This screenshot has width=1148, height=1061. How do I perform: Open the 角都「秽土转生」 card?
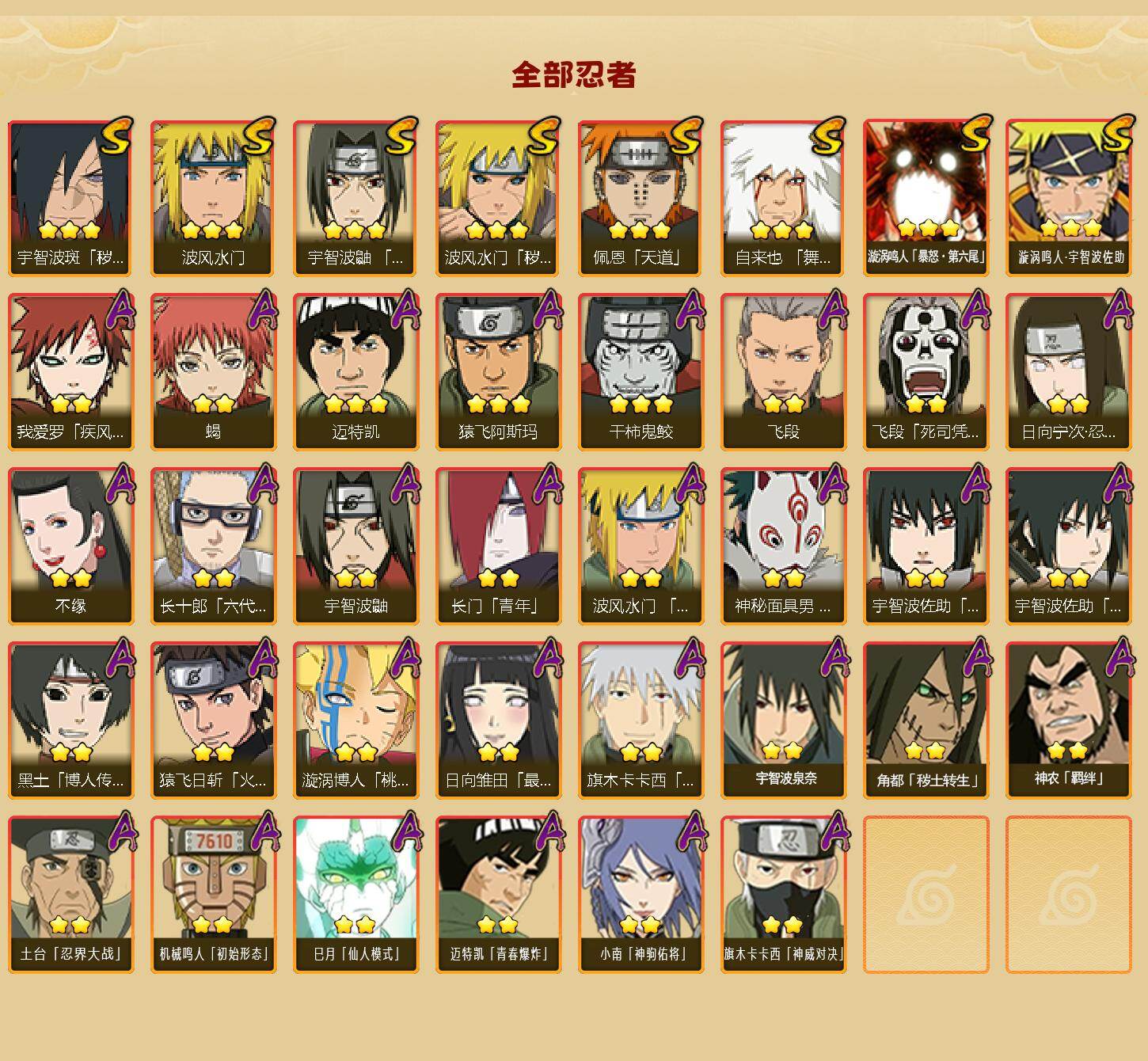coord(926,720)
